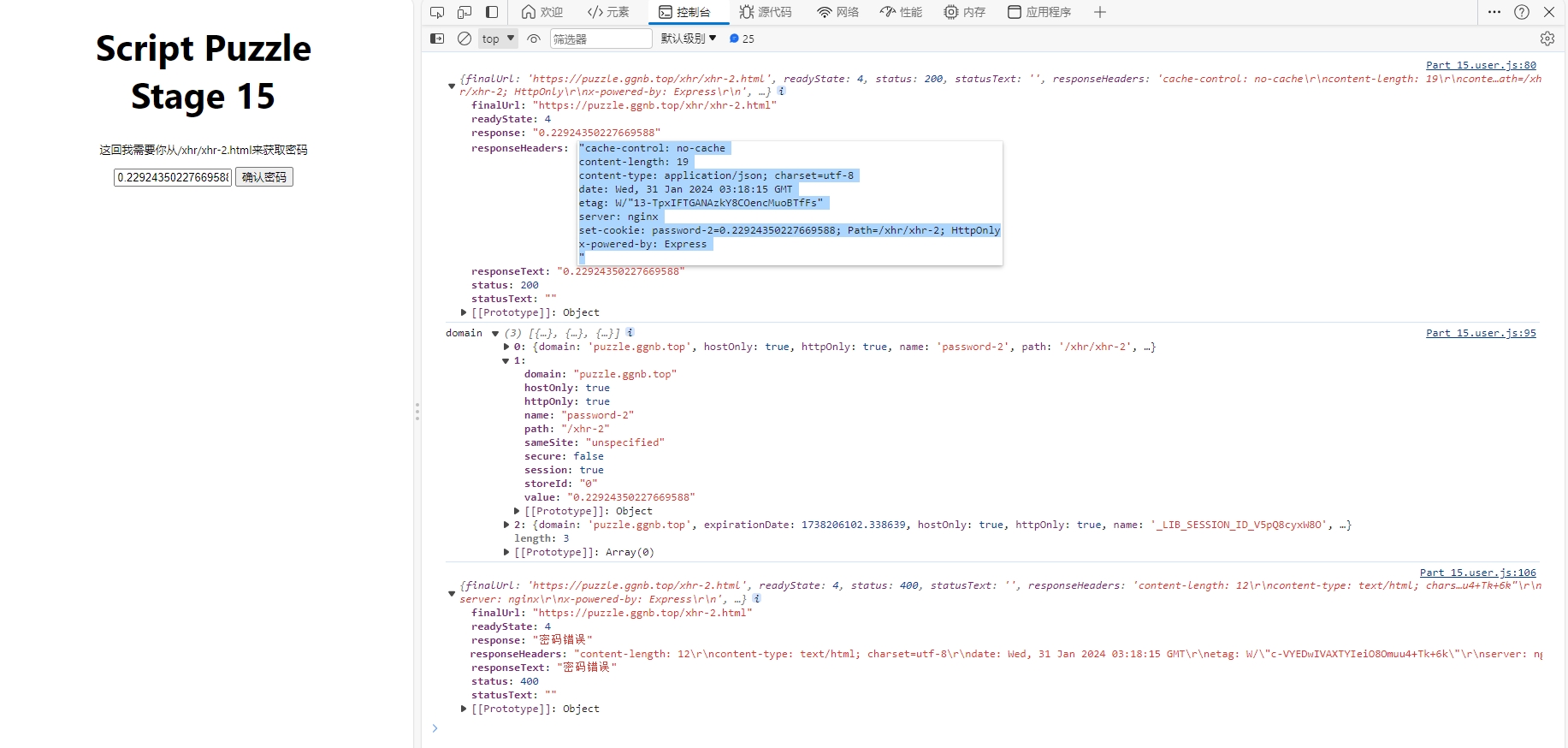Click the live expression eye icon
This screenshot has width=1568, height=748.
[534, 39]
